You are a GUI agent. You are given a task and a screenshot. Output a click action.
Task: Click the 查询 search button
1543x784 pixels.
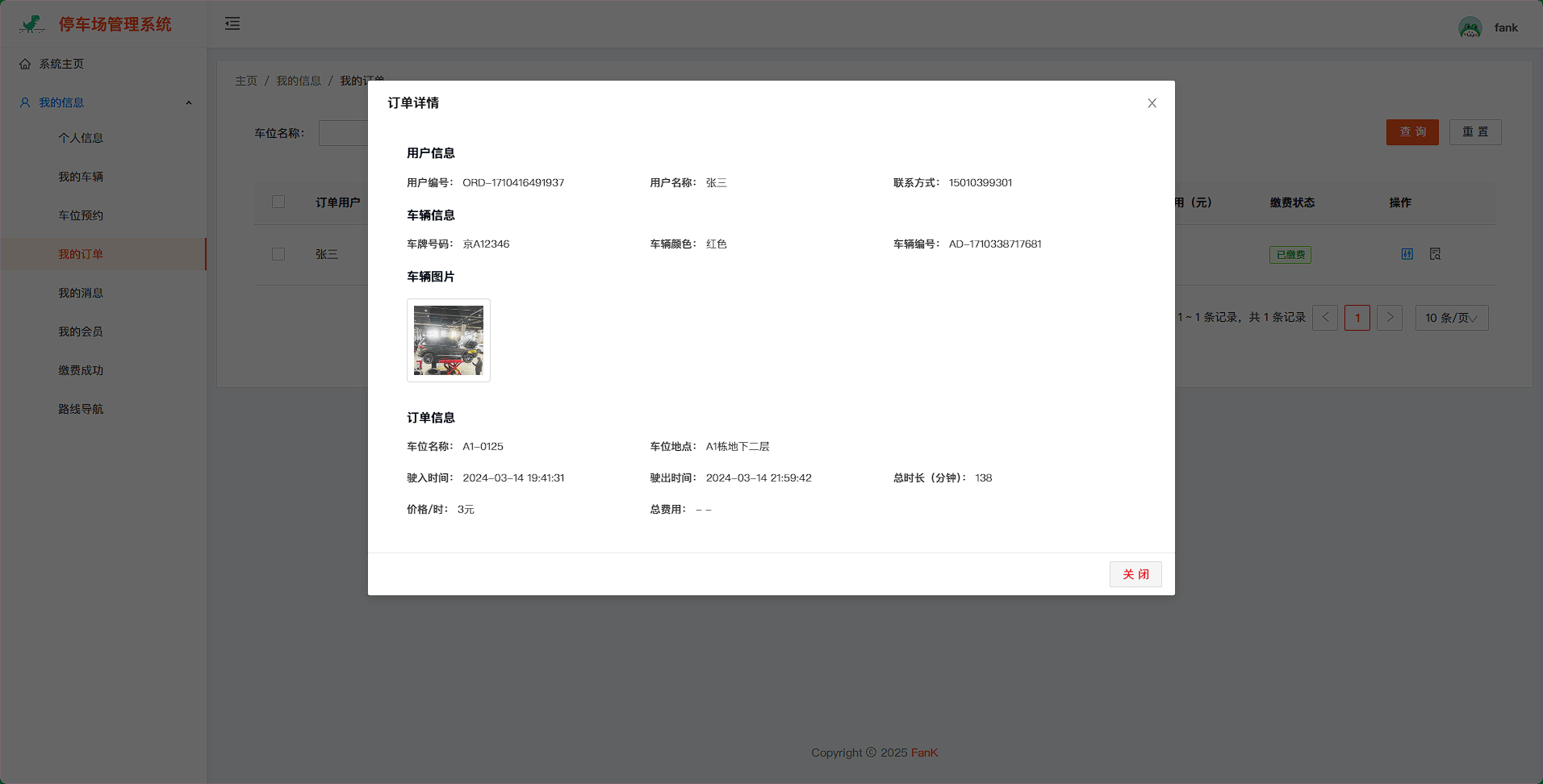[1411, 132]
